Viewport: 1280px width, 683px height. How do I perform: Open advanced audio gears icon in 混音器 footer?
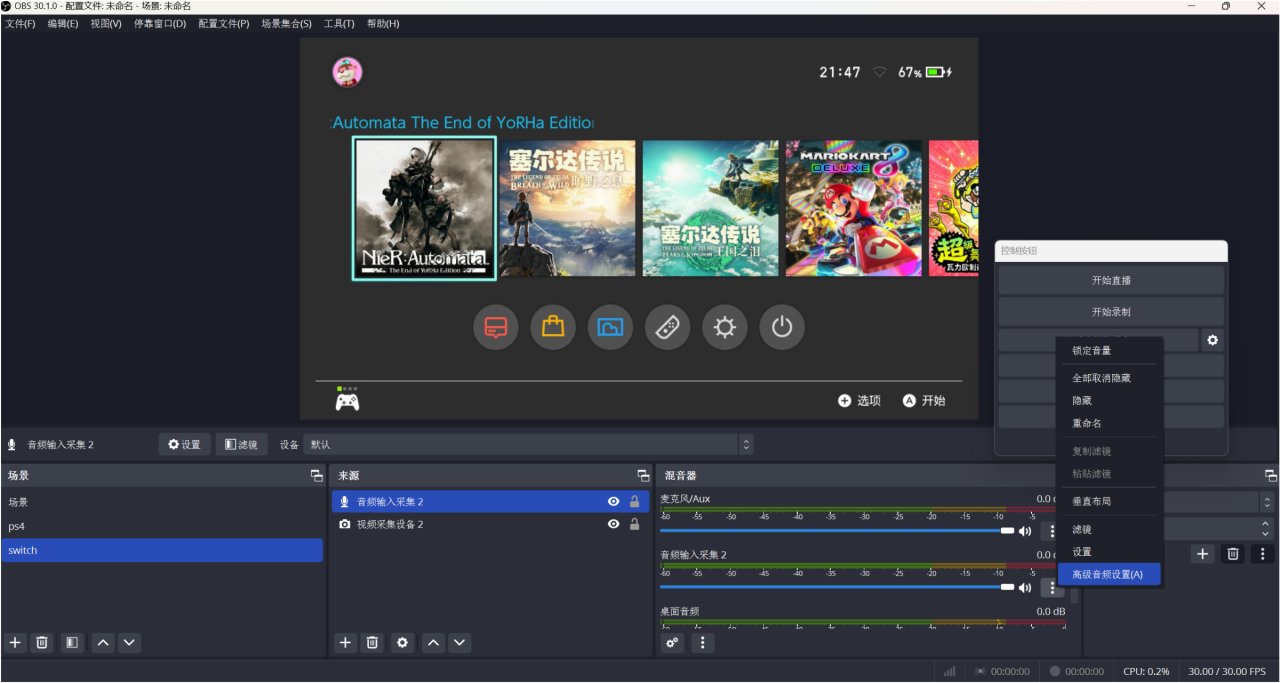click(x=672, y=643)
